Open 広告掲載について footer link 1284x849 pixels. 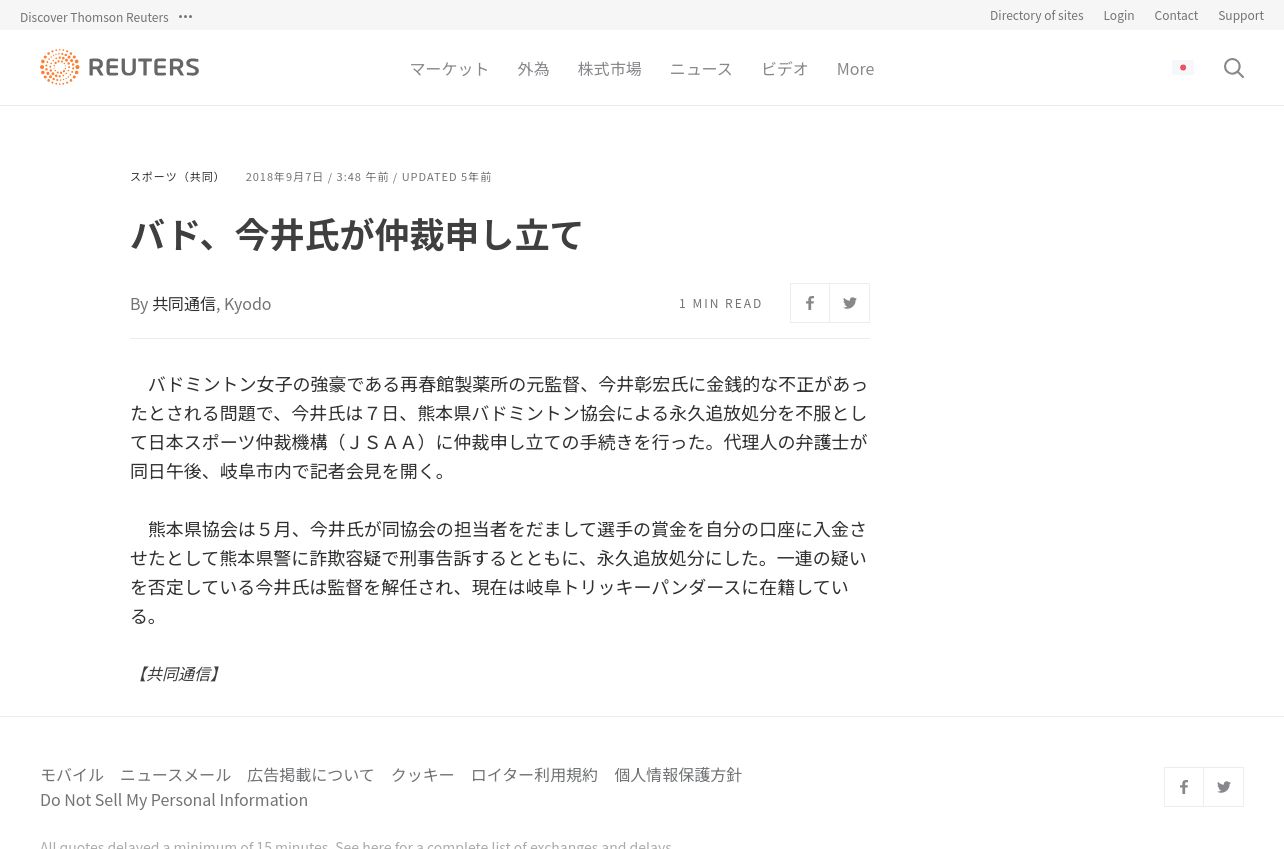click(311, 774)
